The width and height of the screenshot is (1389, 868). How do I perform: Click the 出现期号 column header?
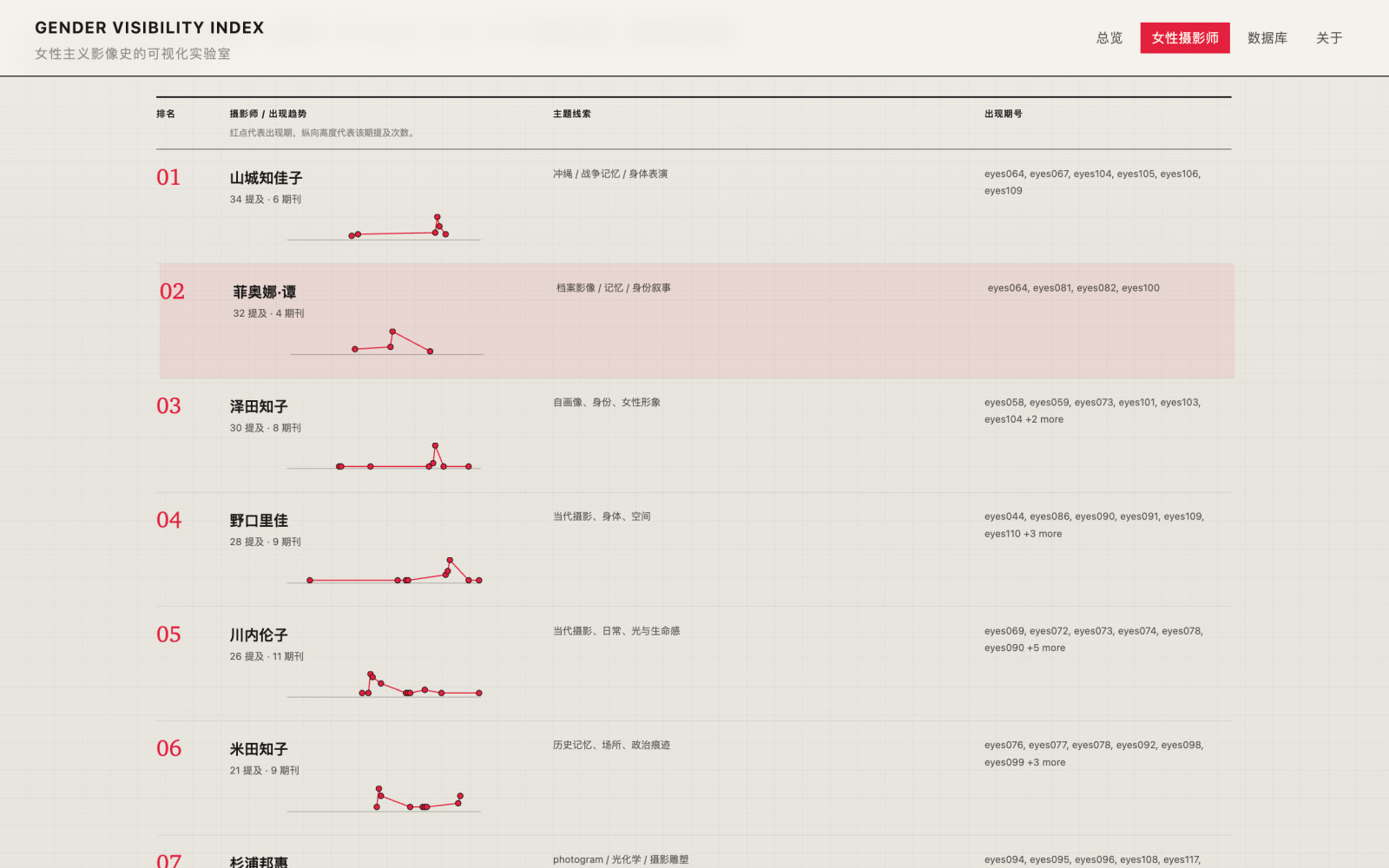(1004, 114)
